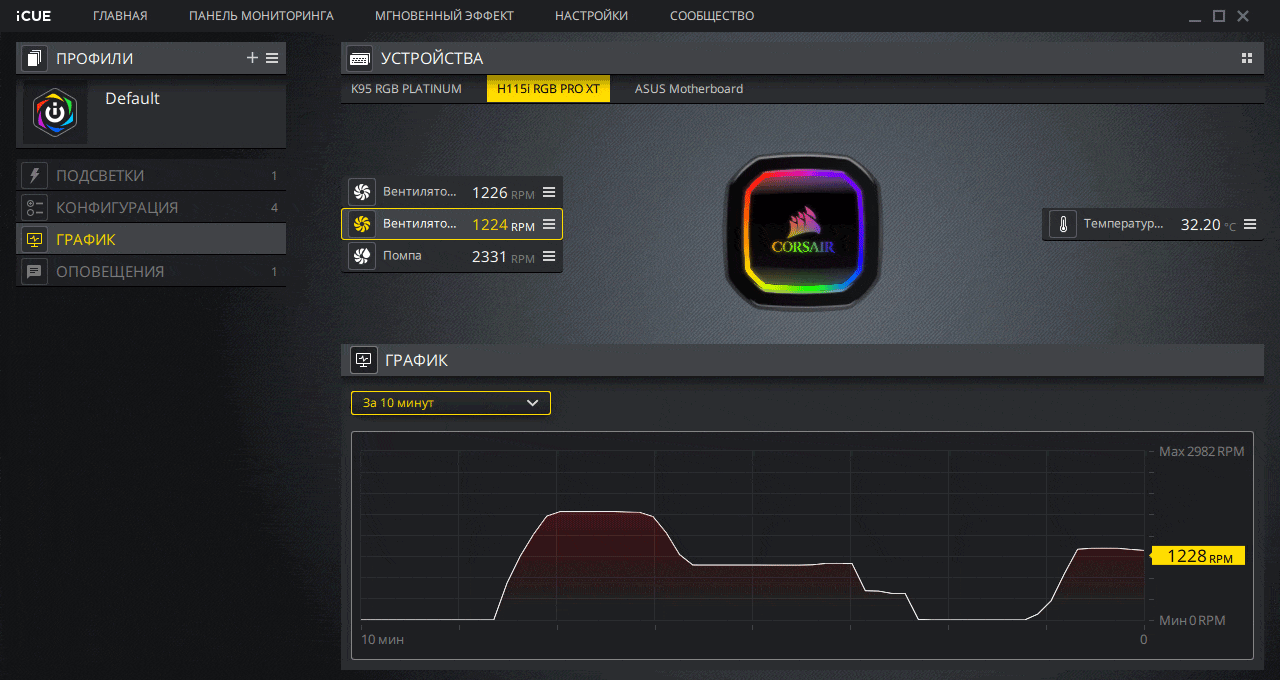This screenshot has width=1280, height=680.
Task: Open ПАНЕЛЬ МОНИТОРИНГА in the top menu
Action: (261, 16)
